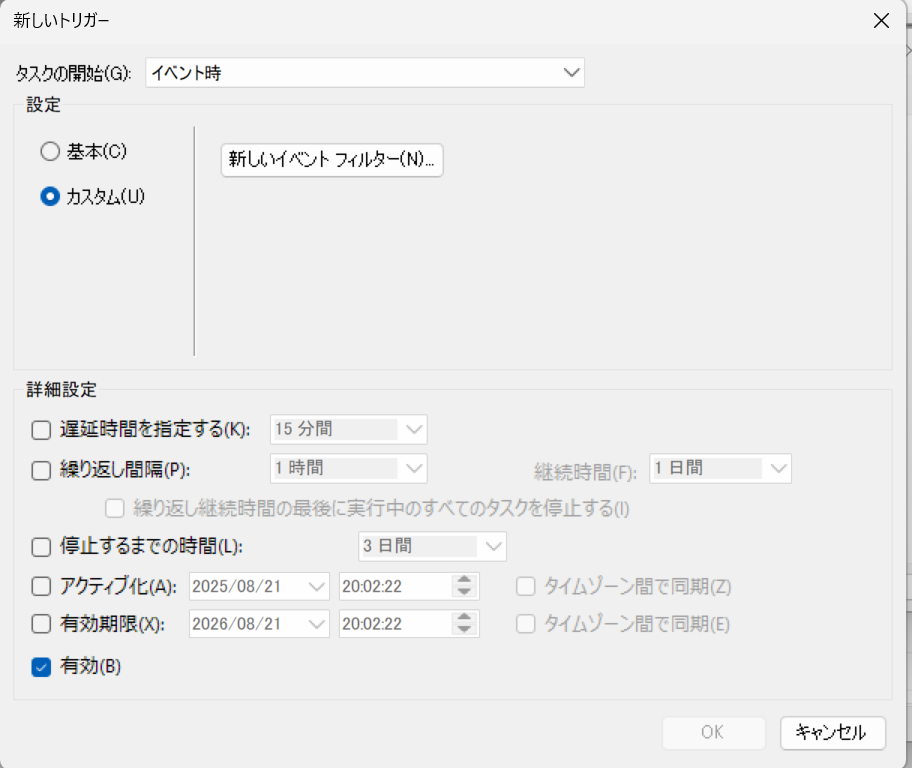Image resolution: width=912 pixels, height=768 pixels.
Task: Toggle 繰り返し継続時間の最後に実行中のすべてのタスクを停止する(I) checkbox
Action: tap(115, 508)
